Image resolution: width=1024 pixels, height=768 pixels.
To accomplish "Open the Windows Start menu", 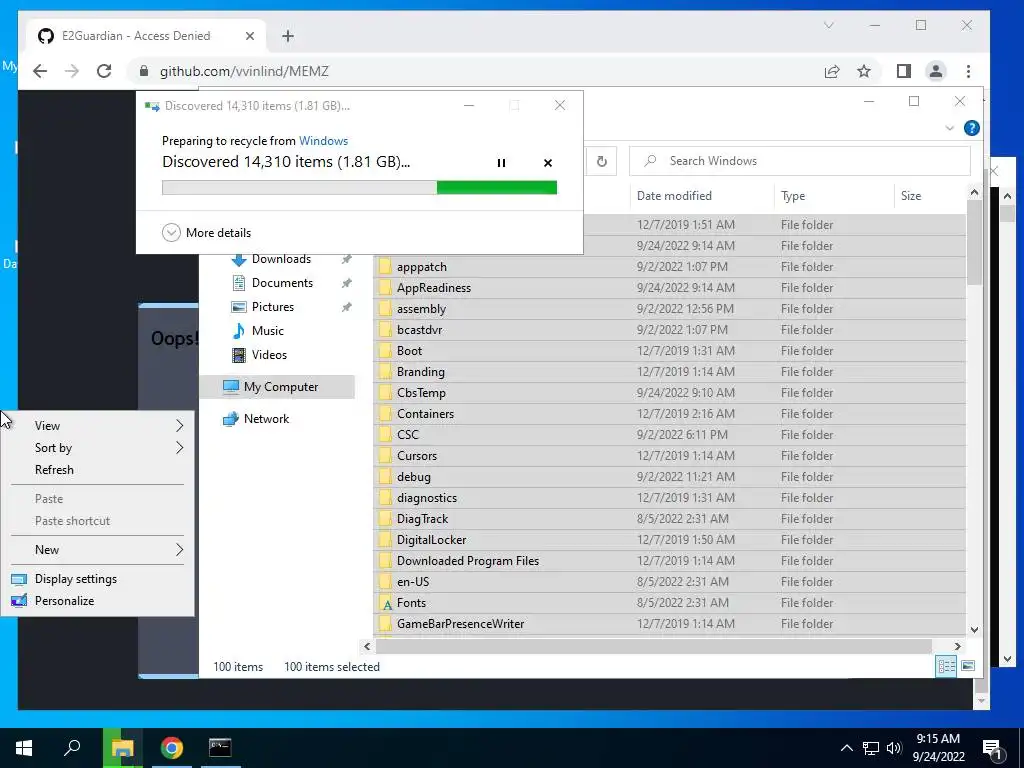I will (x=24, y=748).
